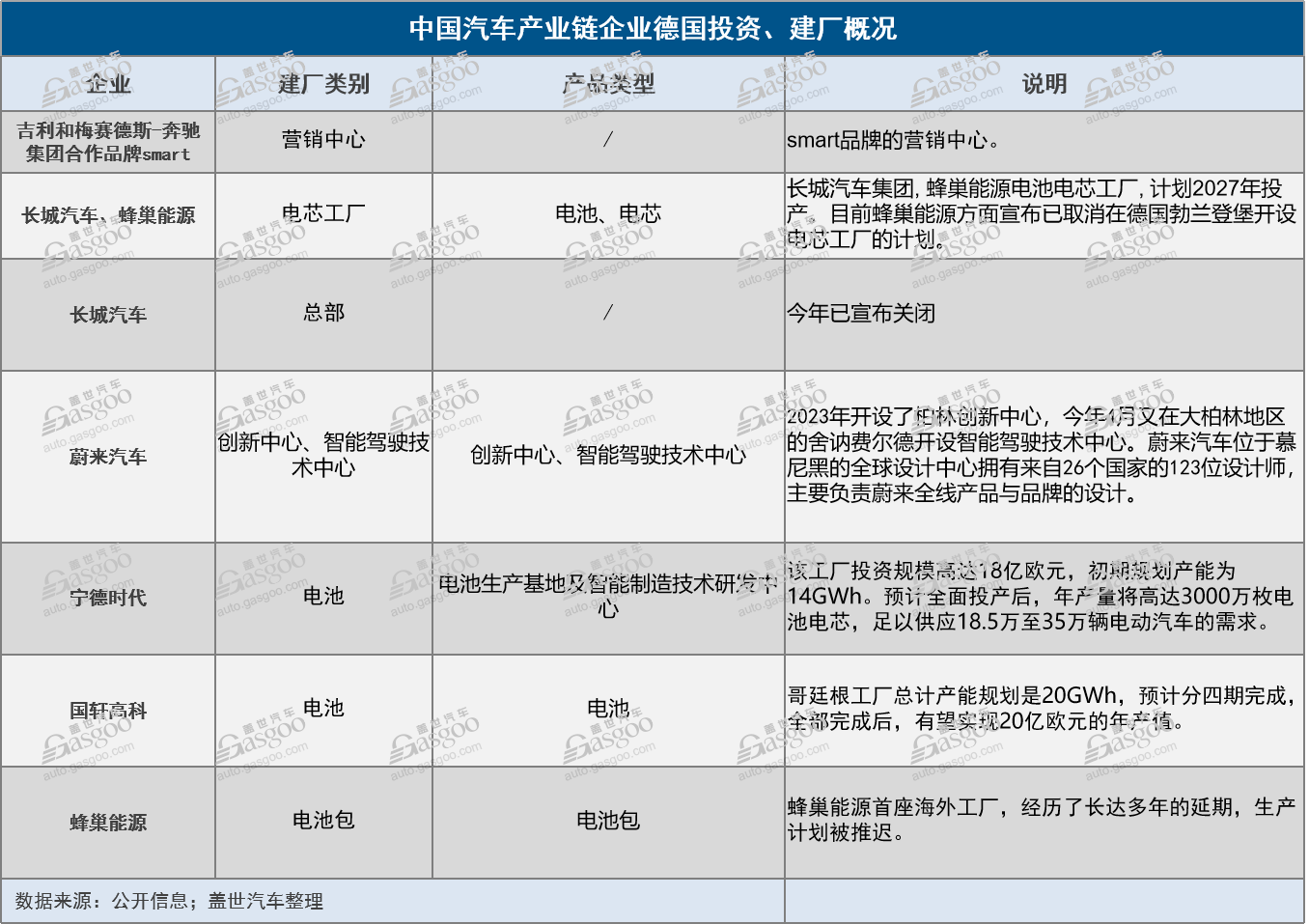Click the slash in 总部 row product column
Screen dimensions: 1309x924
608,313
